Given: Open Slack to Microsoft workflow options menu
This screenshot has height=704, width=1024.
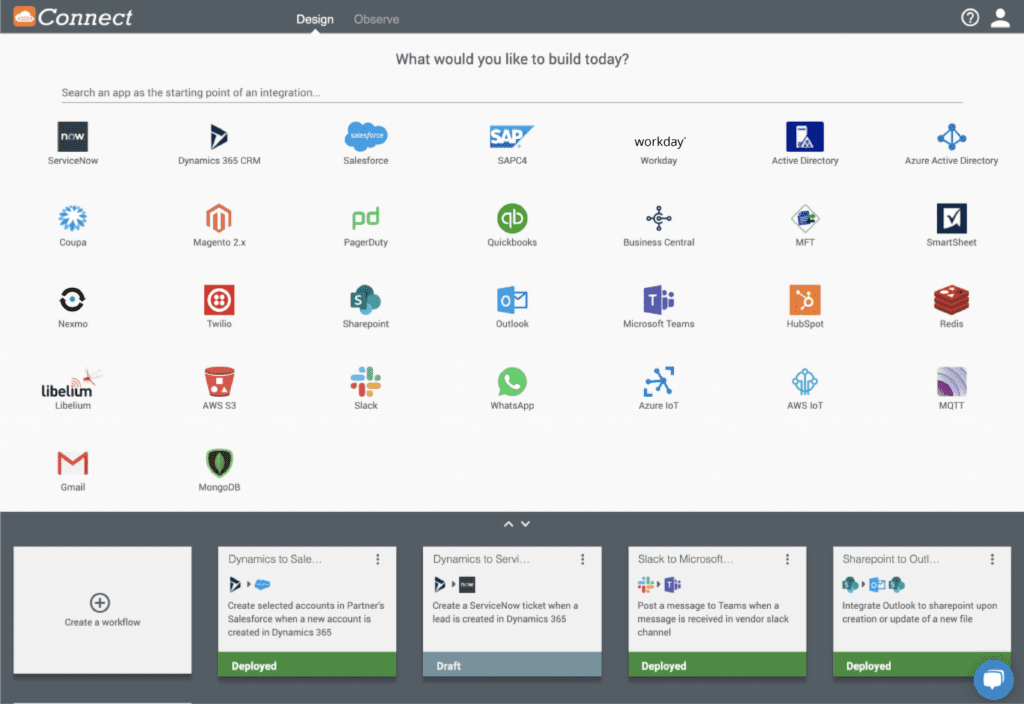Looking at the screenshot, I should click(788, 559).
